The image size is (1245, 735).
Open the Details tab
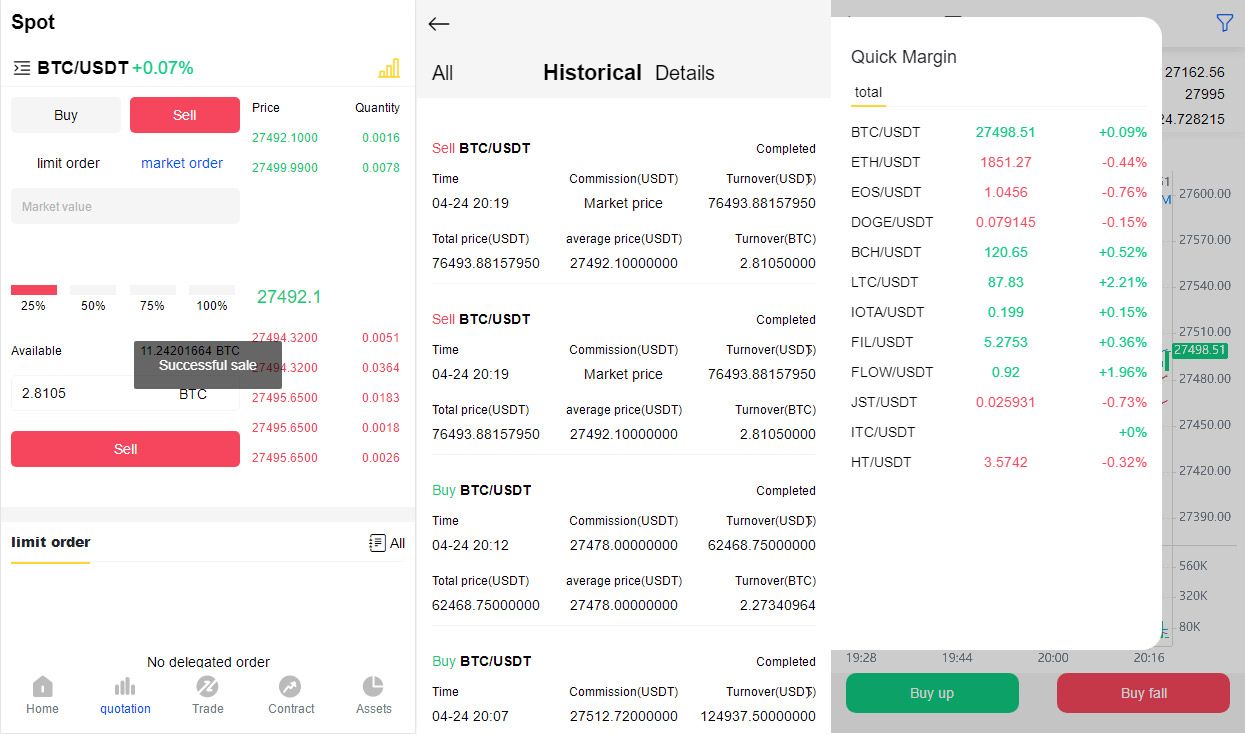click(x=685, y=73)
